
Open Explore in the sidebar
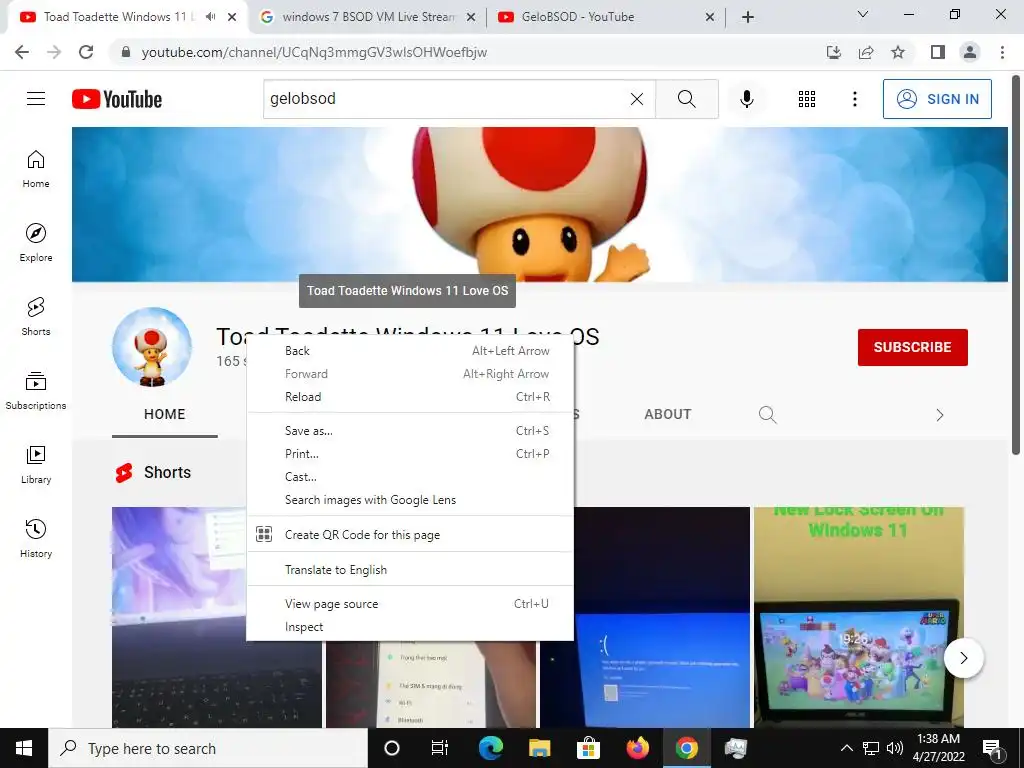[x=36, y=243]
